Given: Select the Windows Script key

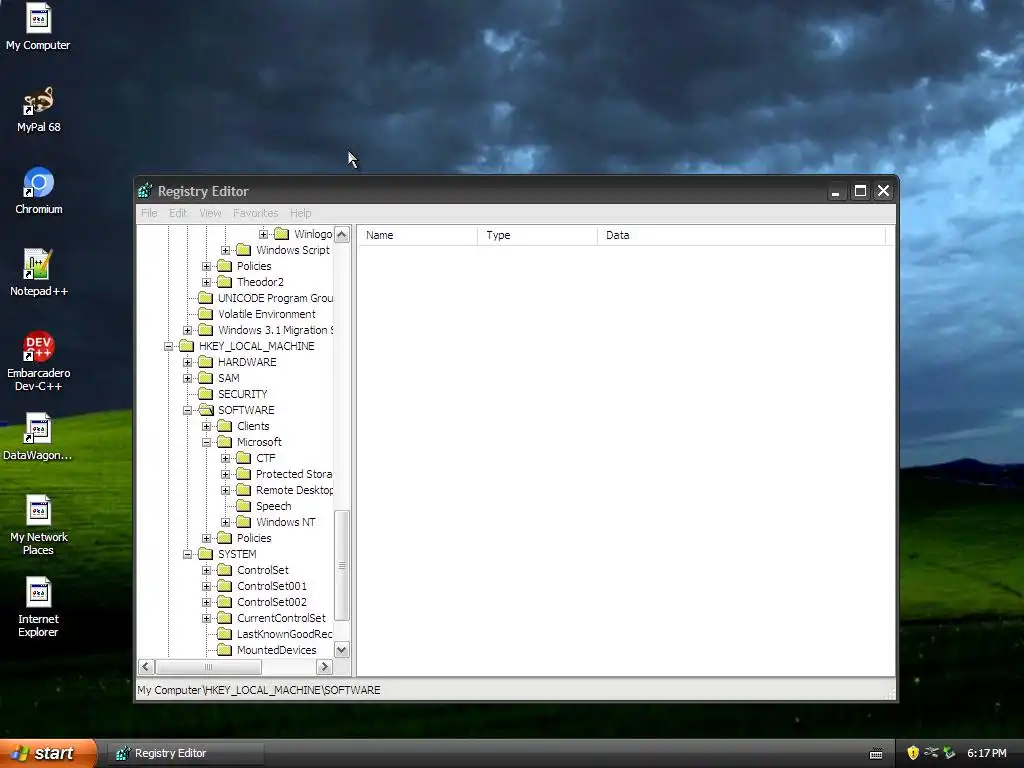Looking at the screenshot, I should [x=293, y=250].
